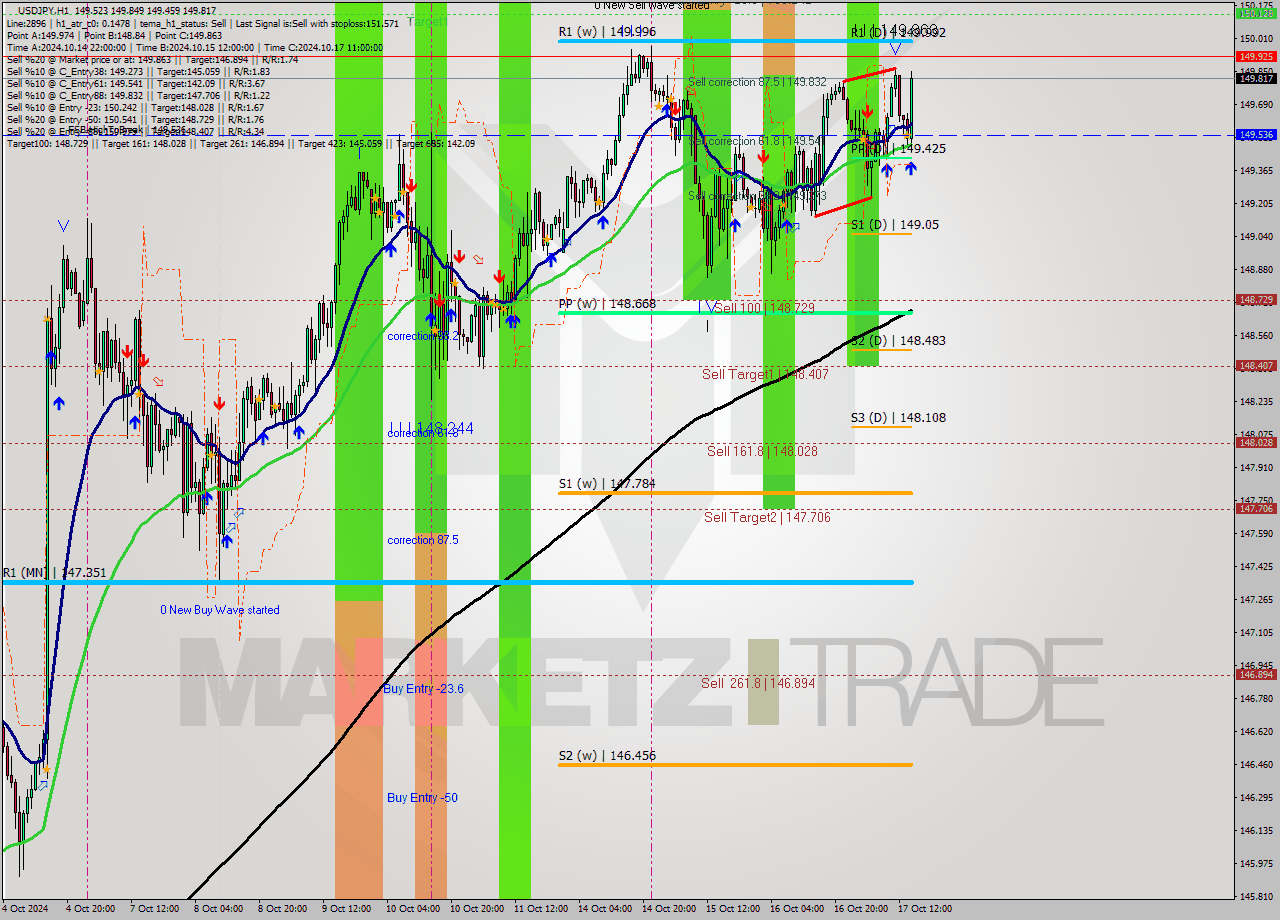Viewport: 1280px width, 920px height.
Task: Click the '0 New Buy Wave started' annotation
Action: pyautogui.click(x=220, y=610)
